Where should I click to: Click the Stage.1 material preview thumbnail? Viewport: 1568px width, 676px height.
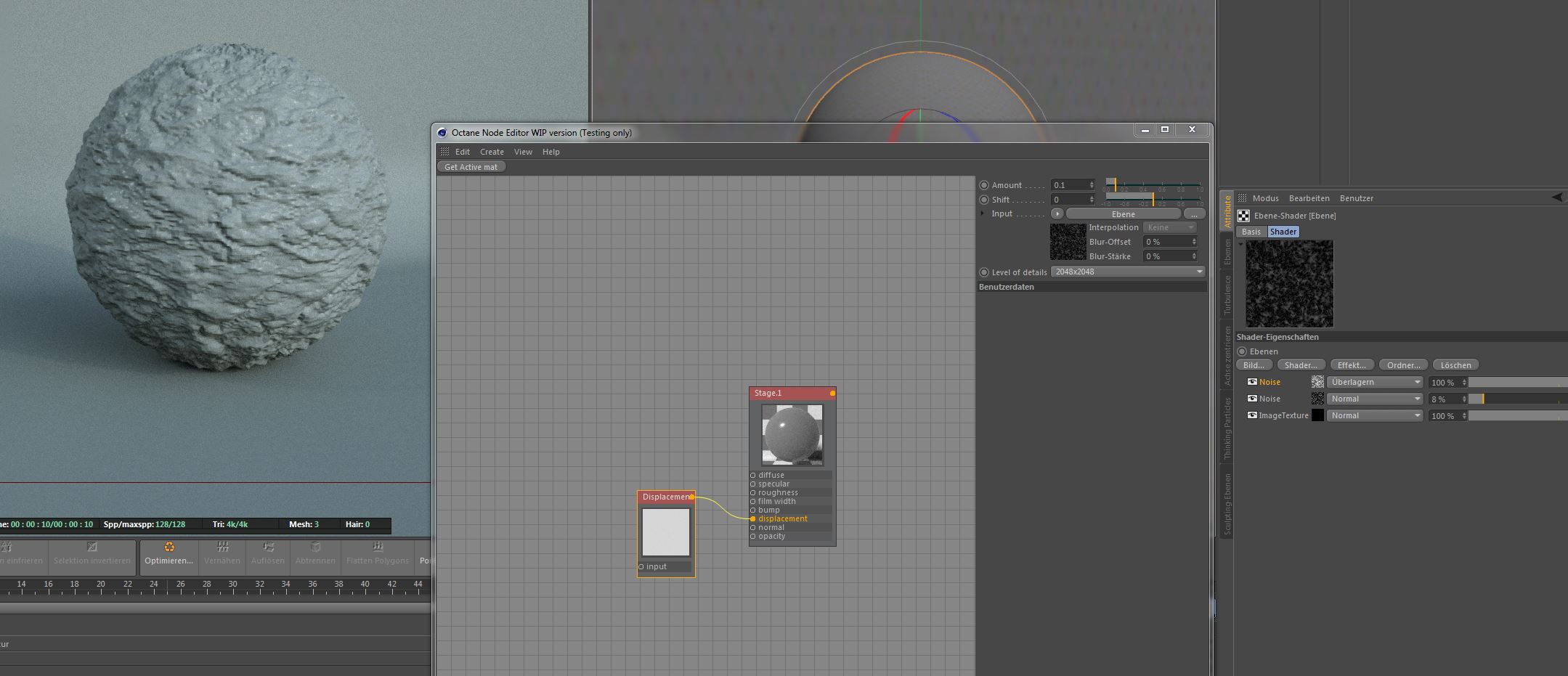click(x=792, y=434)
